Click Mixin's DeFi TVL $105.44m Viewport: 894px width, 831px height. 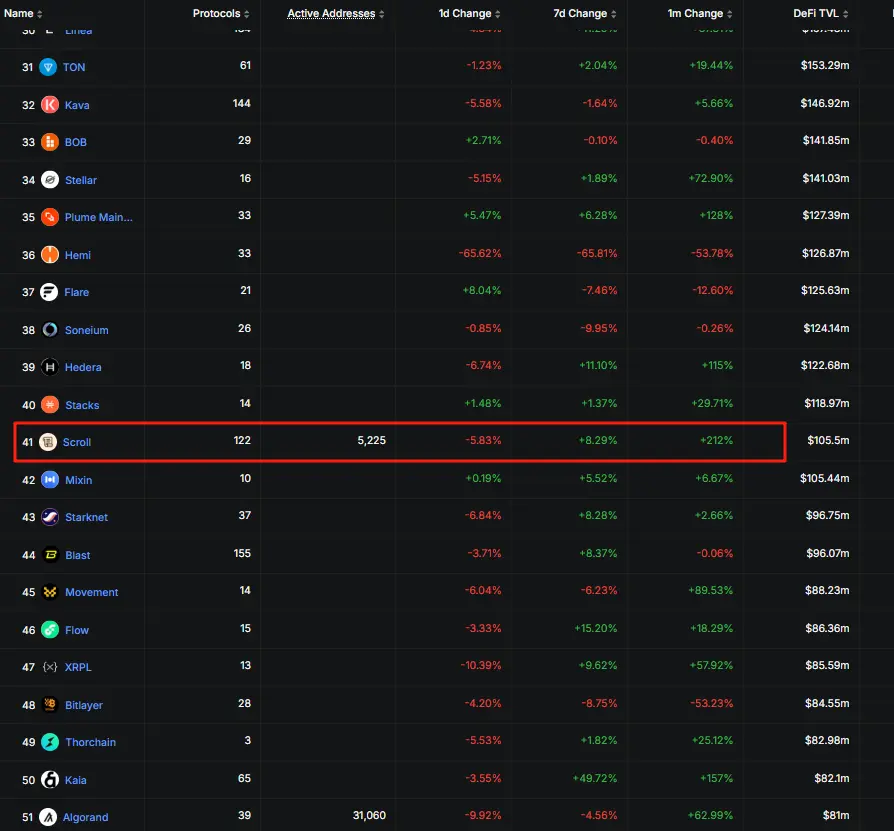824,478
